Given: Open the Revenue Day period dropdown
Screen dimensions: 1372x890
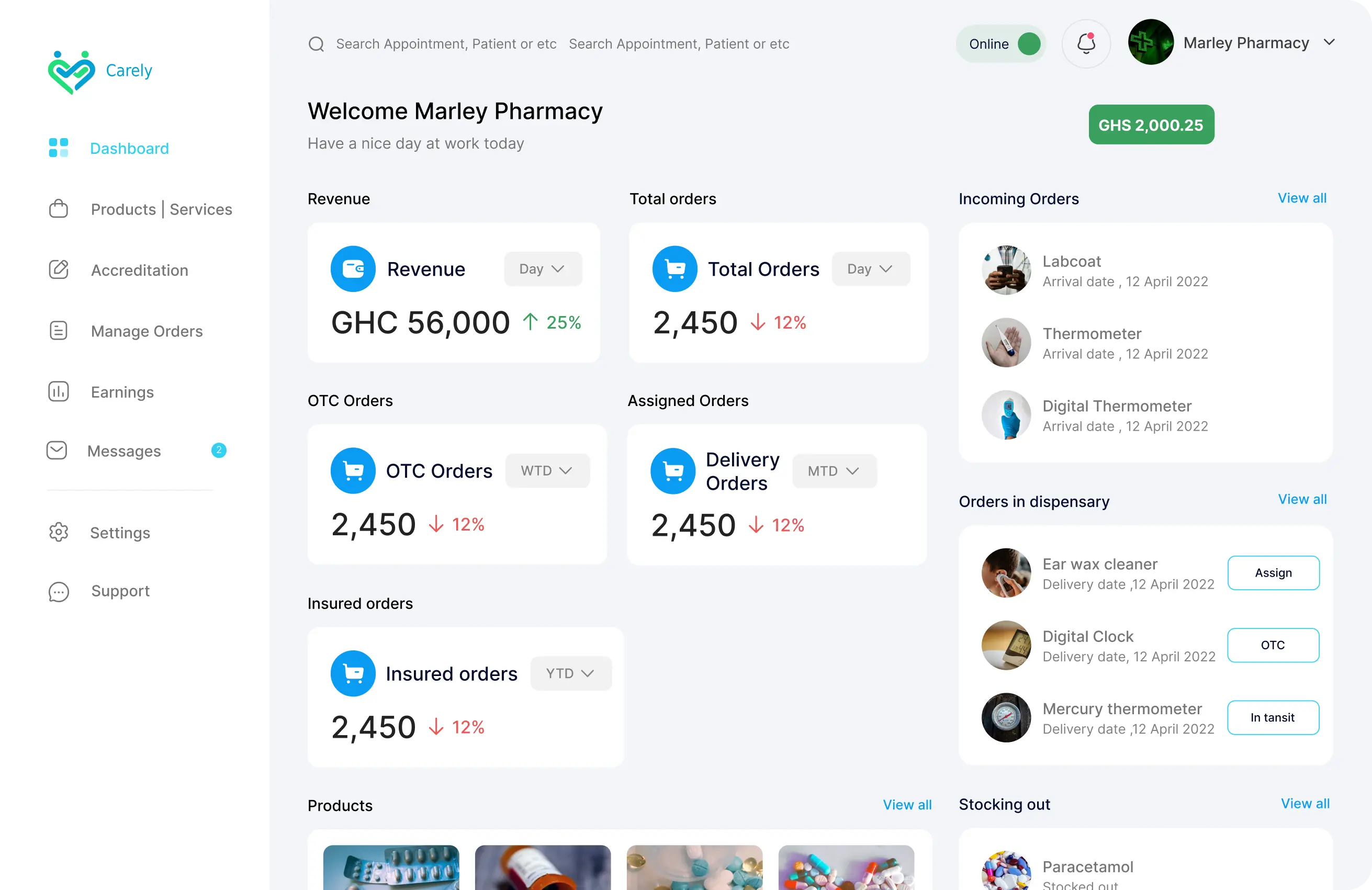Looking at the screenshot, I should point(543,268).
